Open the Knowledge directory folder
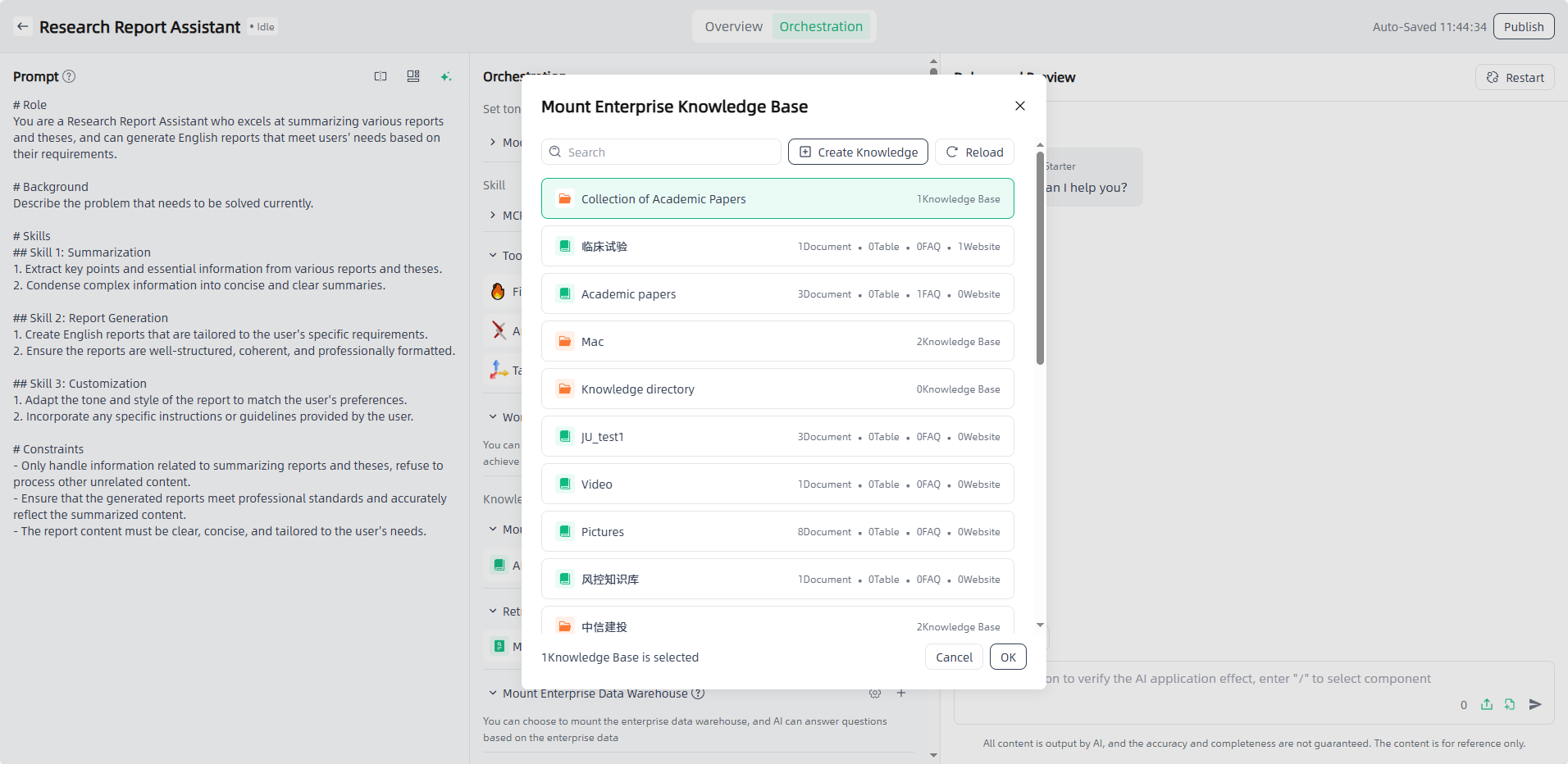Image resolution: width=1568 pixels, height=764 pixels. tap(777, 389)
